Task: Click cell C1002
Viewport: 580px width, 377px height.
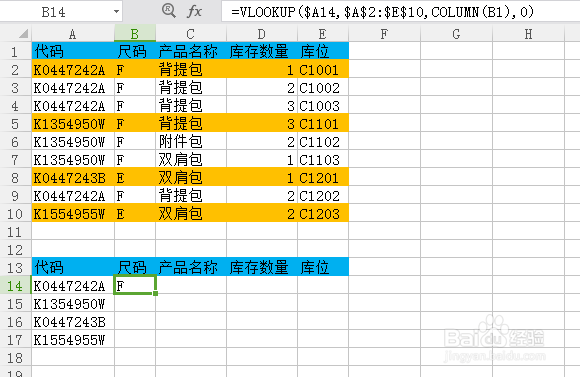Action: click(323, 87)
